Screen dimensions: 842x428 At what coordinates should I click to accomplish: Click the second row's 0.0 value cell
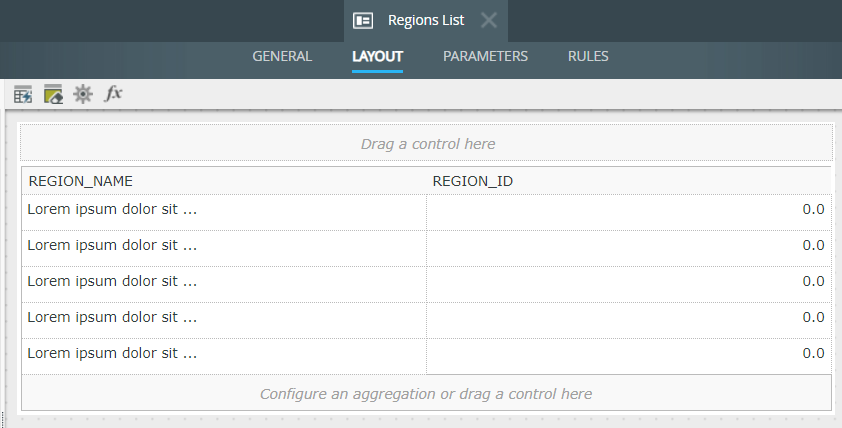(x=629, y=245)
